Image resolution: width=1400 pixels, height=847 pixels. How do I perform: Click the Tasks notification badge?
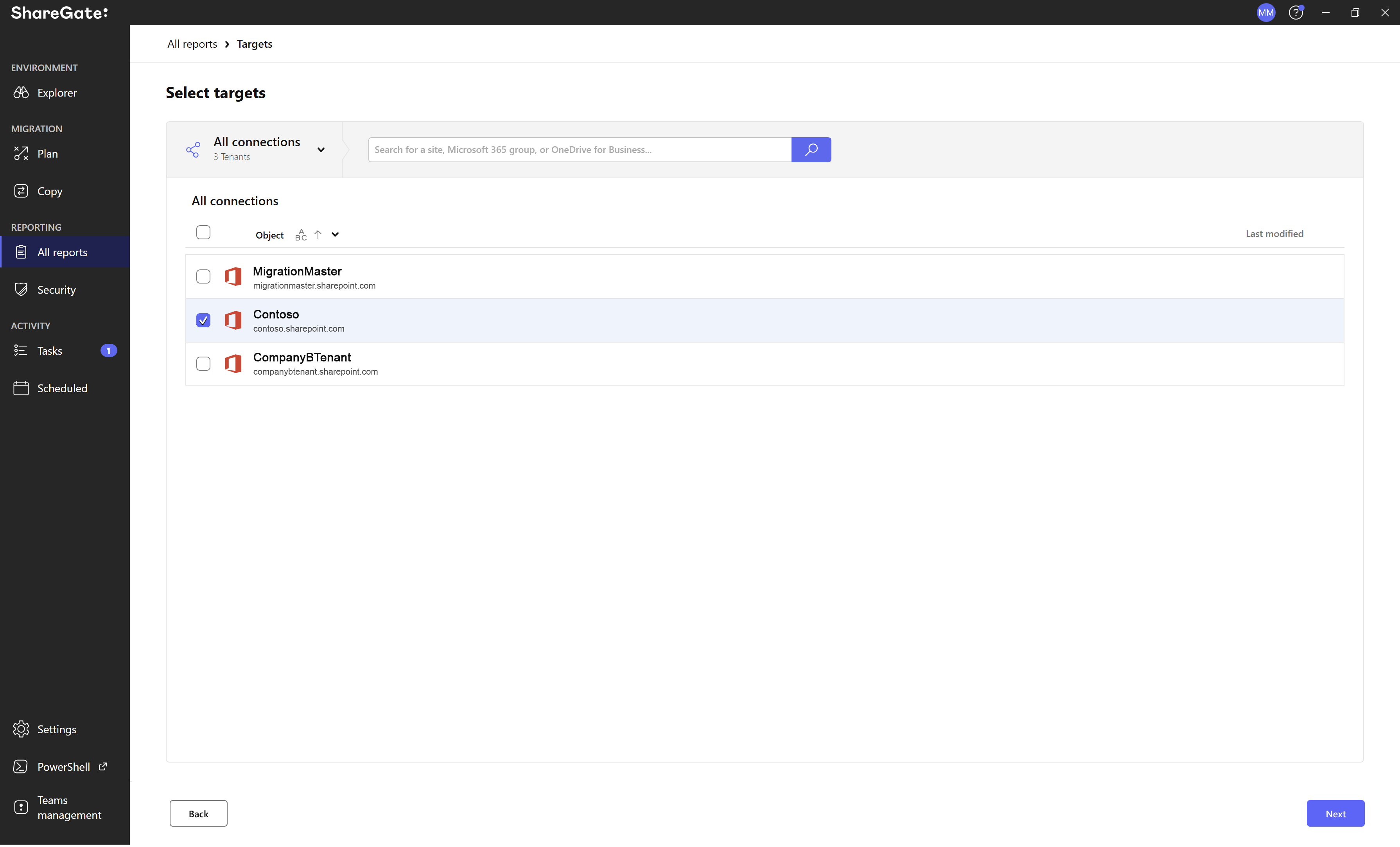click(x=109, y=350)
